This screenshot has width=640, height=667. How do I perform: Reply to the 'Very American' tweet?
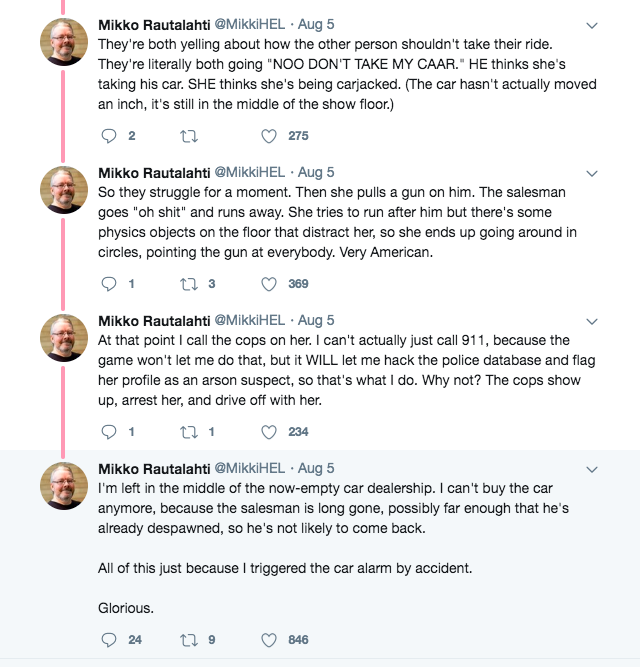(110, 284)
